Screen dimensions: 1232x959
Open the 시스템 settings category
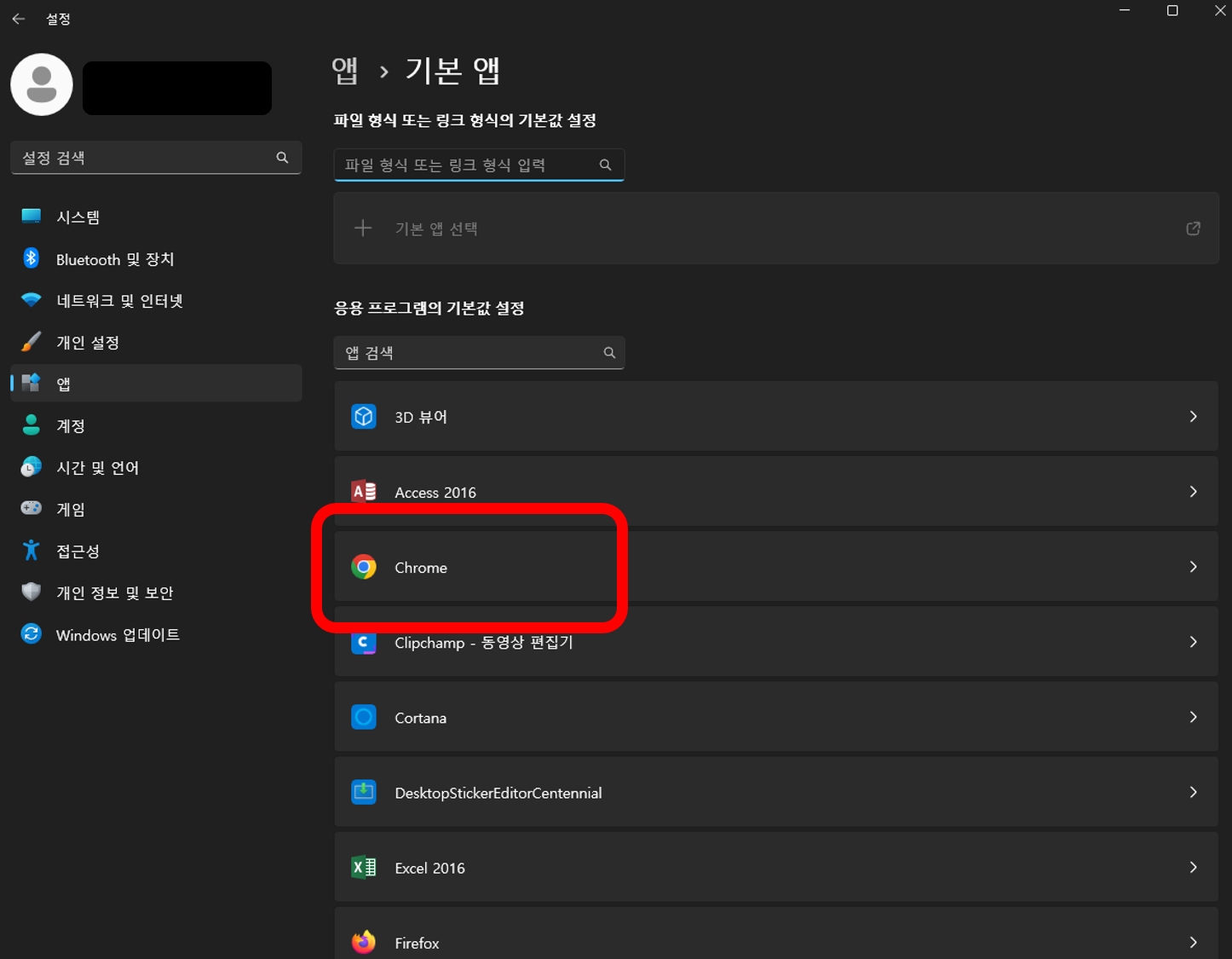click(x=156, y=217)
